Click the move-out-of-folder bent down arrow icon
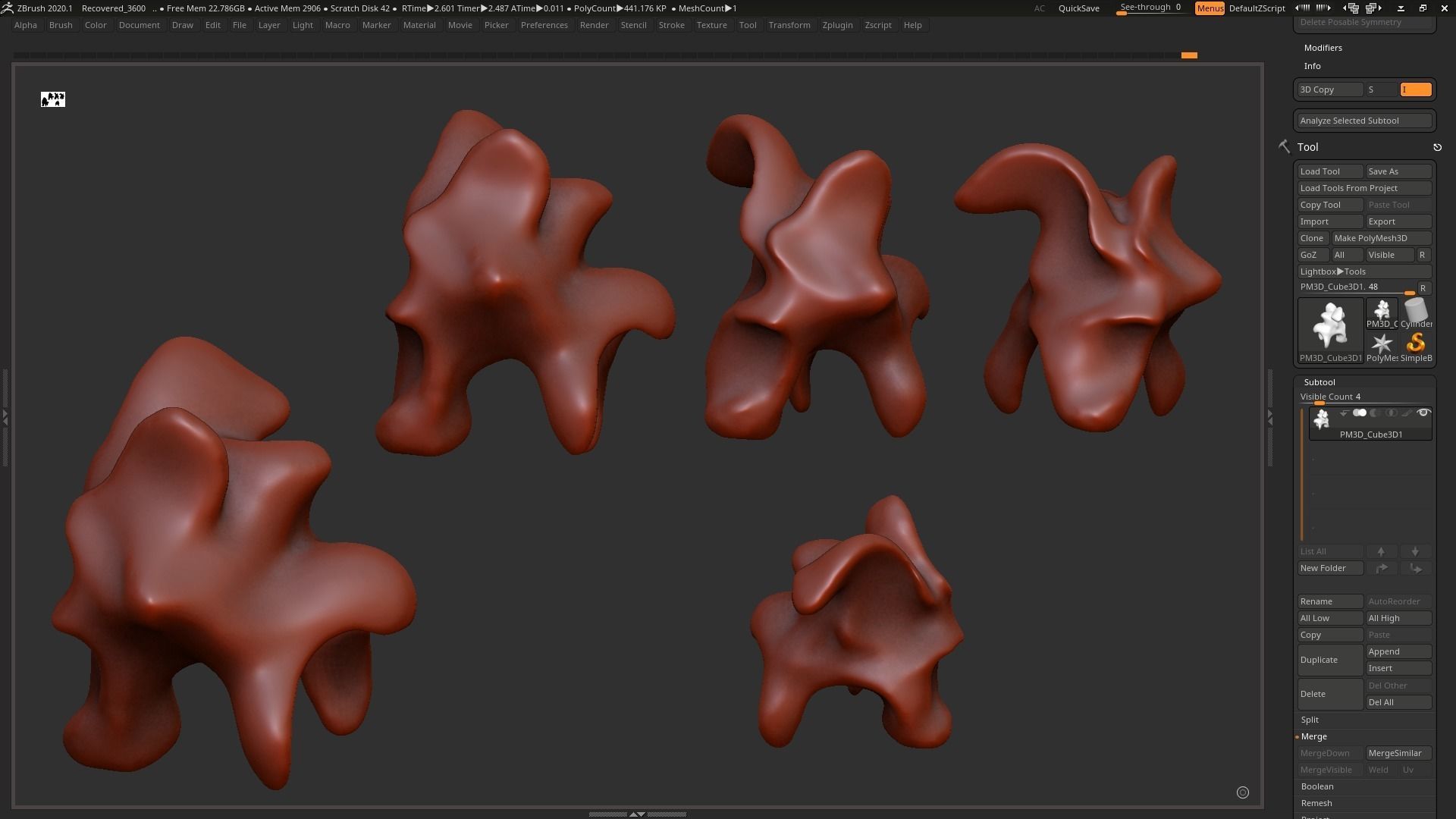Screen dimensions: 1456x819 [x=1415, y=568]
